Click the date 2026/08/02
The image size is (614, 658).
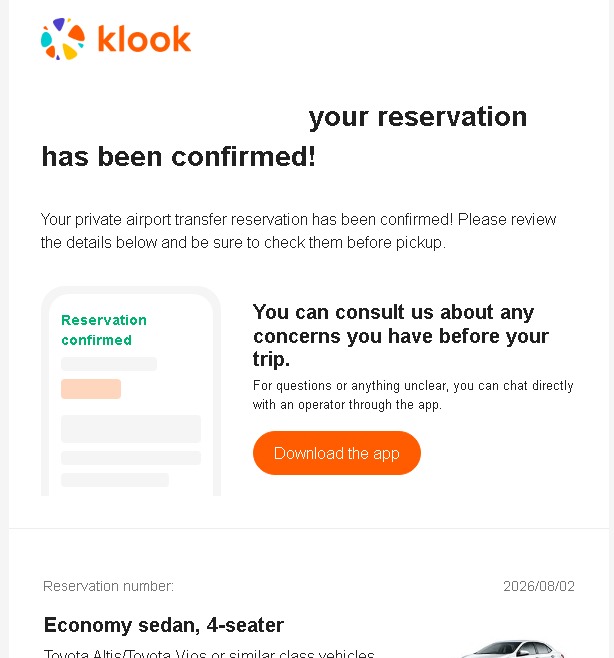539,586
